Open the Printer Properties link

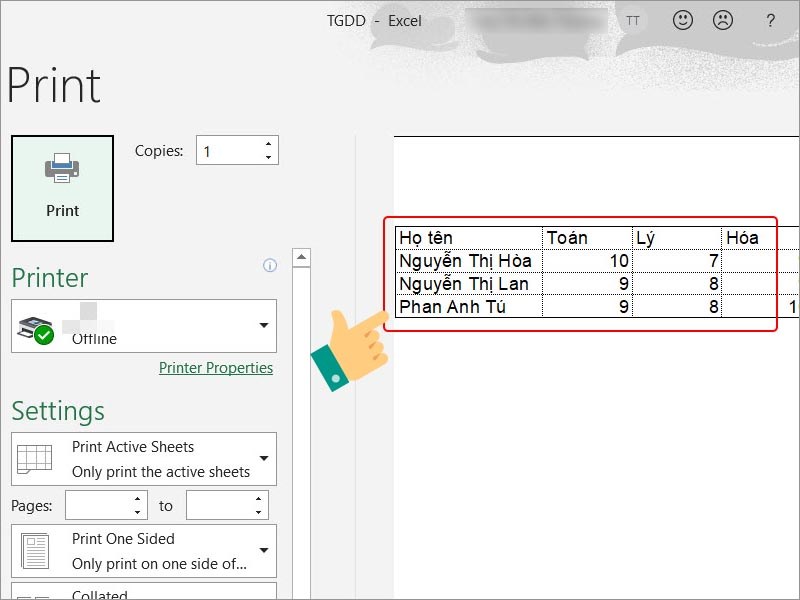point(215,368)
